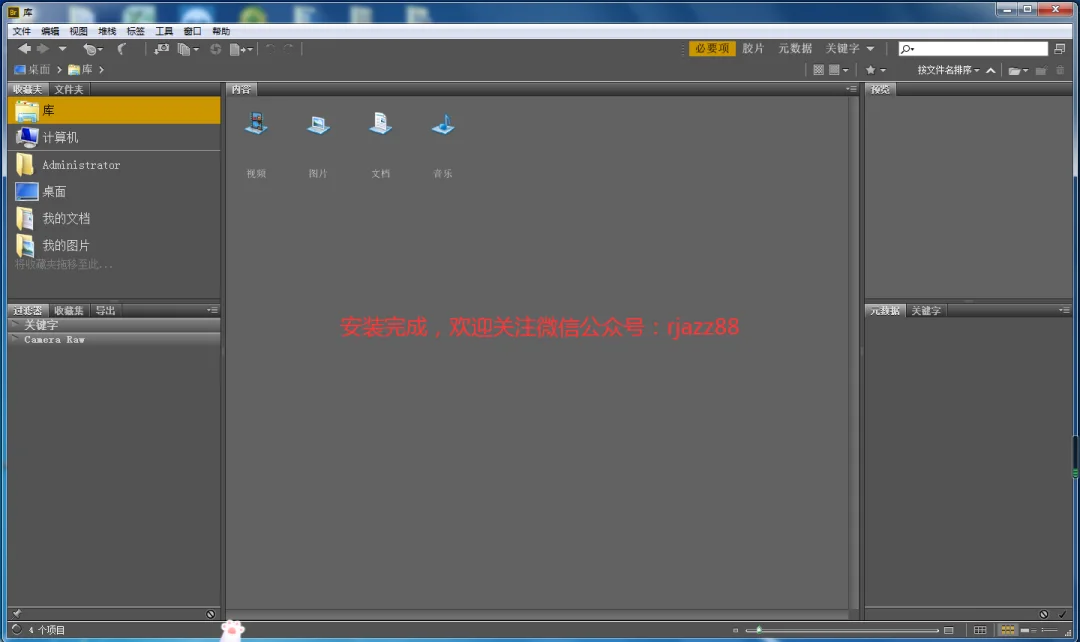Image resolution: width=1080 pixels, height=642 pixels.
Task: Lock the thumbnail grid
Action: coord(979,630)
